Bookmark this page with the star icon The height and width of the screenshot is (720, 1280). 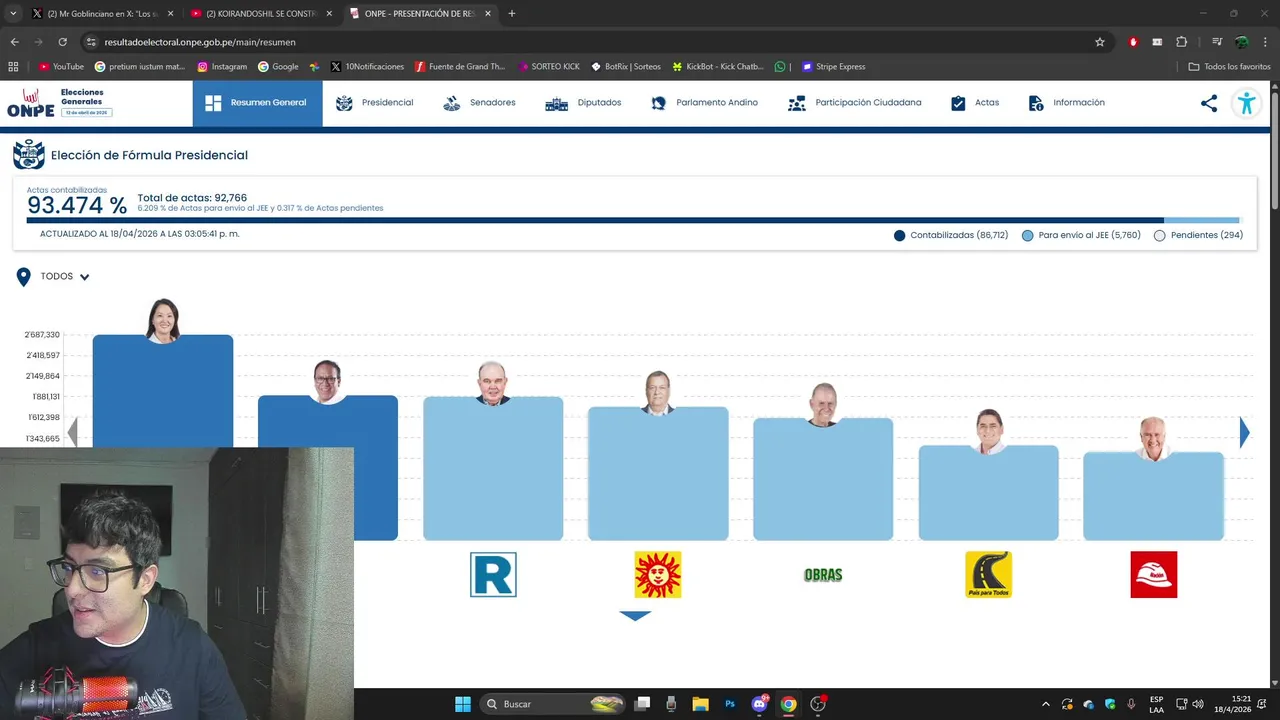tap(1100, 42)
